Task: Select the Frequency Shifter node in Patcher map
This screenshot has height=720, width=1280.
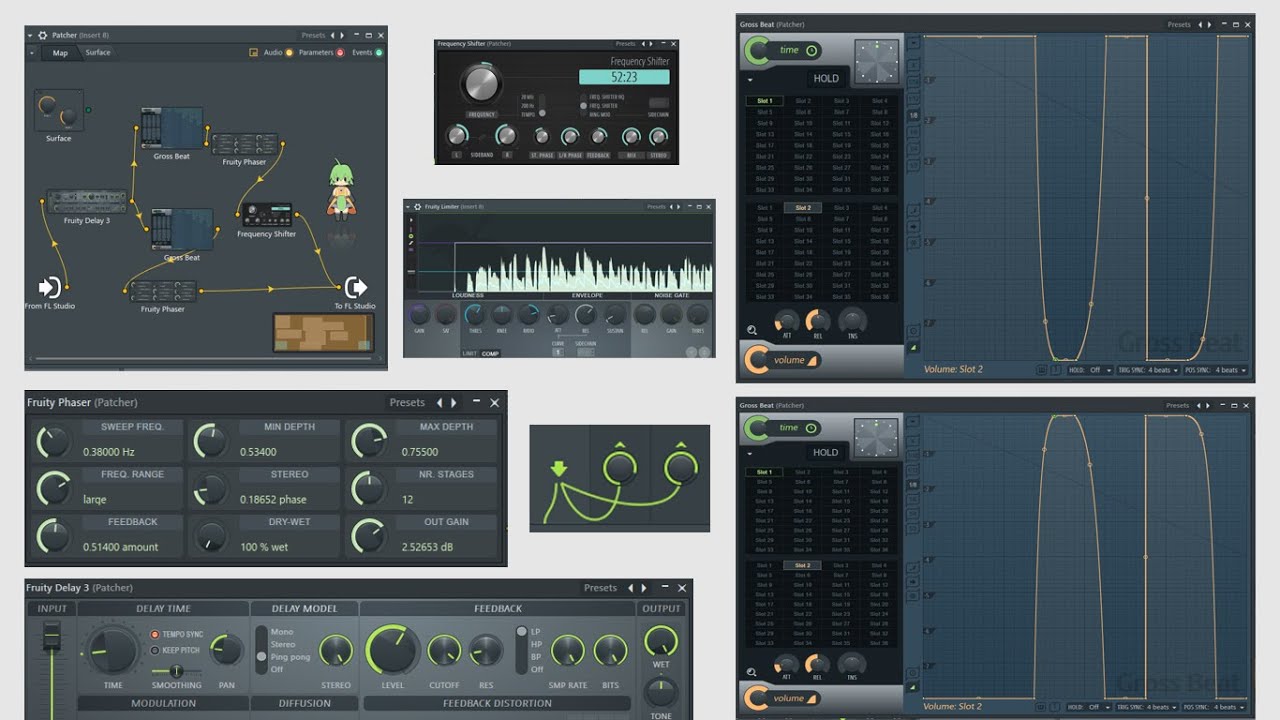Action: click(266, 215)
